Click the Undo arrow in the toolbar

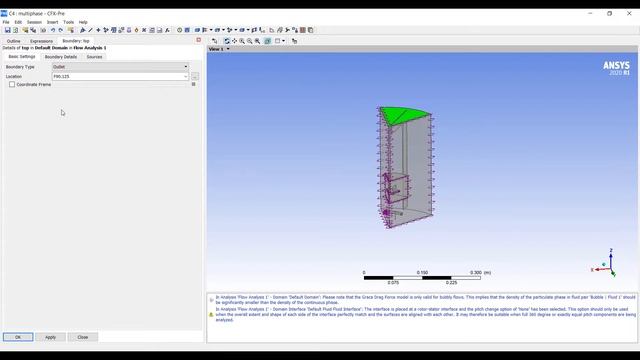point(53,30)
